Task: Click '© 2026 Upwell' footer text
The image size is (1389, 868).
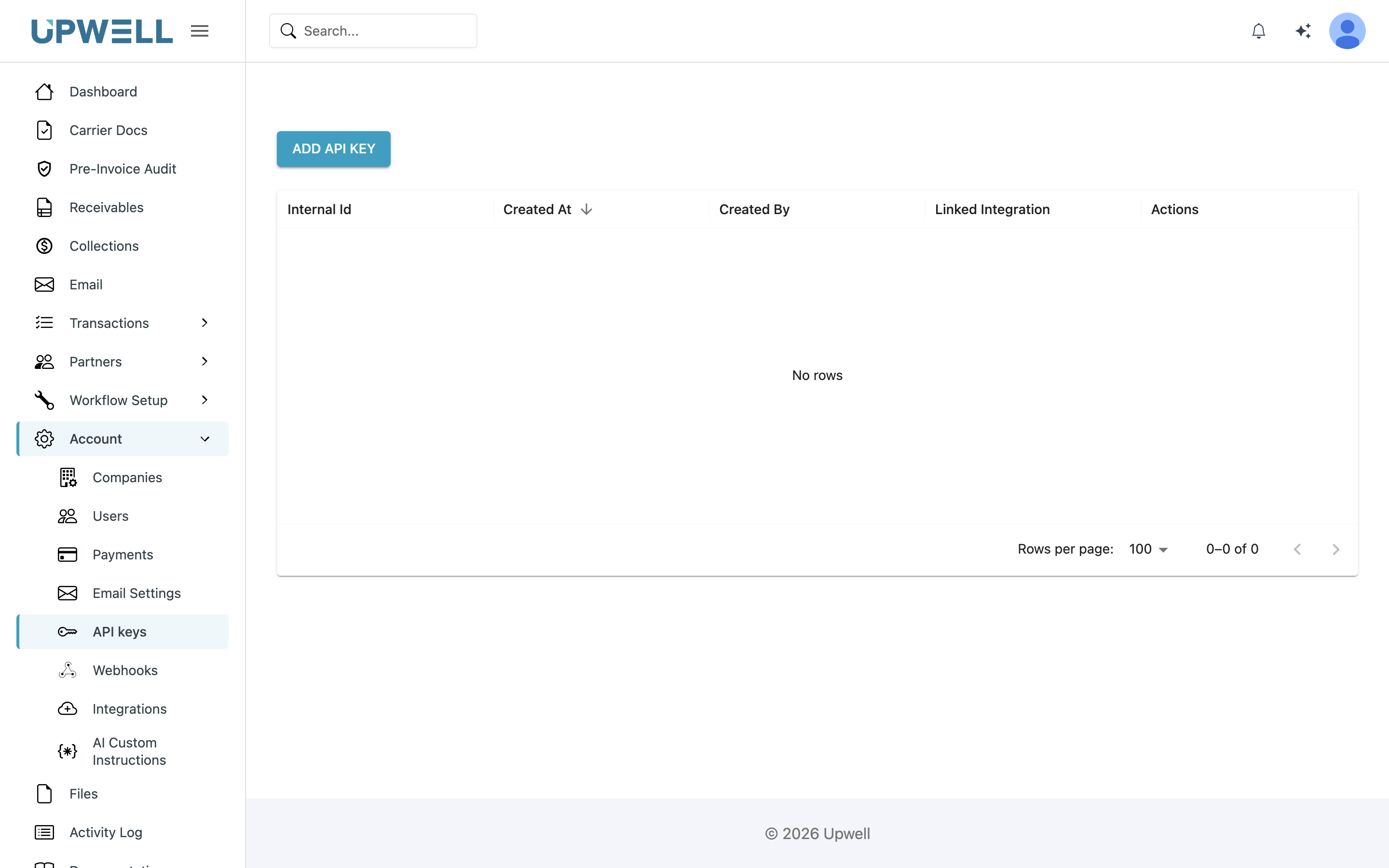Action: (x=817, y=834)
